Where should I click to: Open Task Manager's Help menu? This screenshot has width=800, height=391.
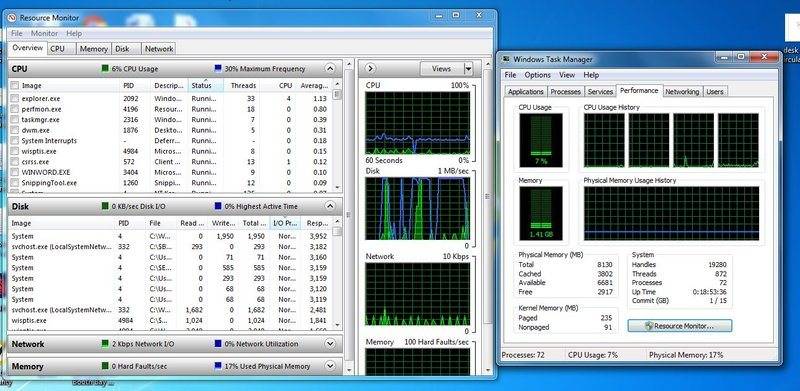pyautogui.click(x=591, y=75)
